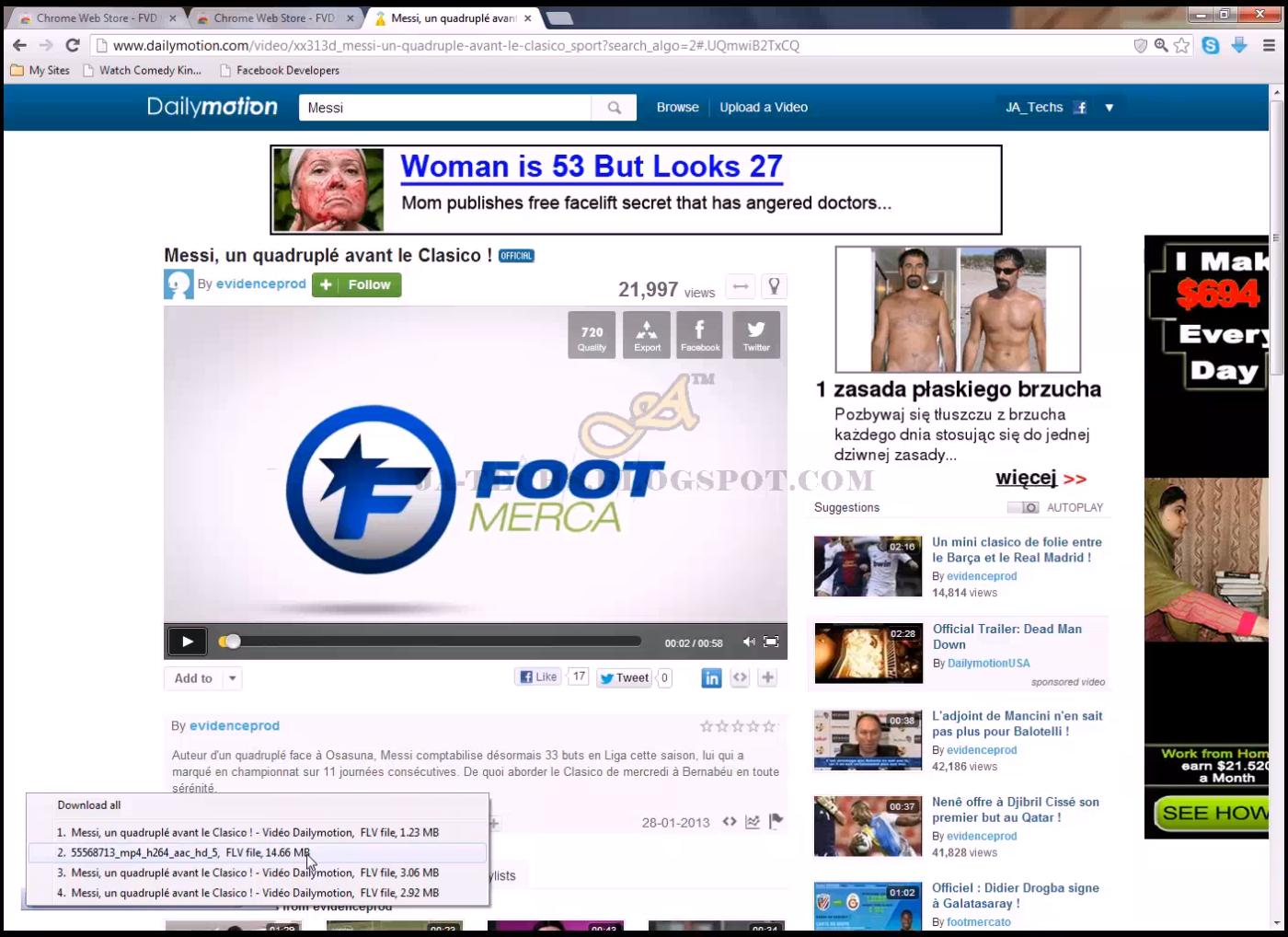
Task: Click the Facebook icon beside JA_Techs
Action: pyautogui.click(x=1081, y=108)
